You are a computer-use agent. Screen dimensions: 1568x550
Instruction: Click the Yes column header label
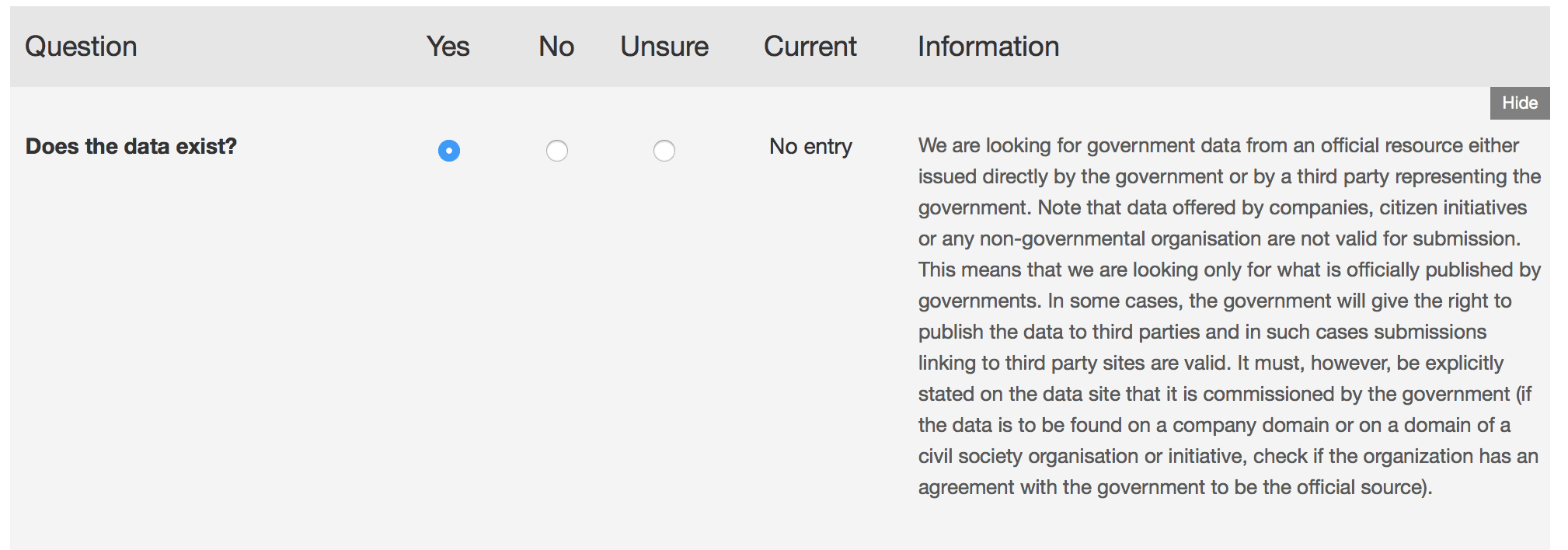coord(448,47)
